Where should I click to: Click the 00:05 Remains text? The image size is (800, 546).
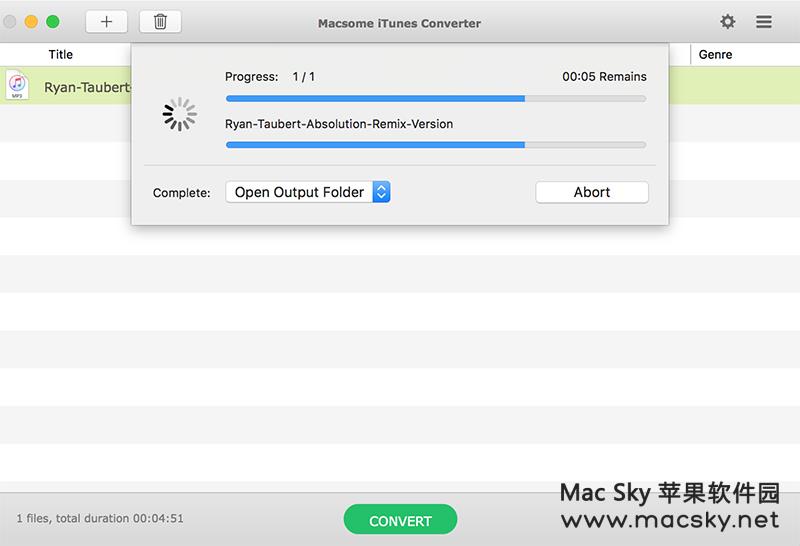[604, 77]
